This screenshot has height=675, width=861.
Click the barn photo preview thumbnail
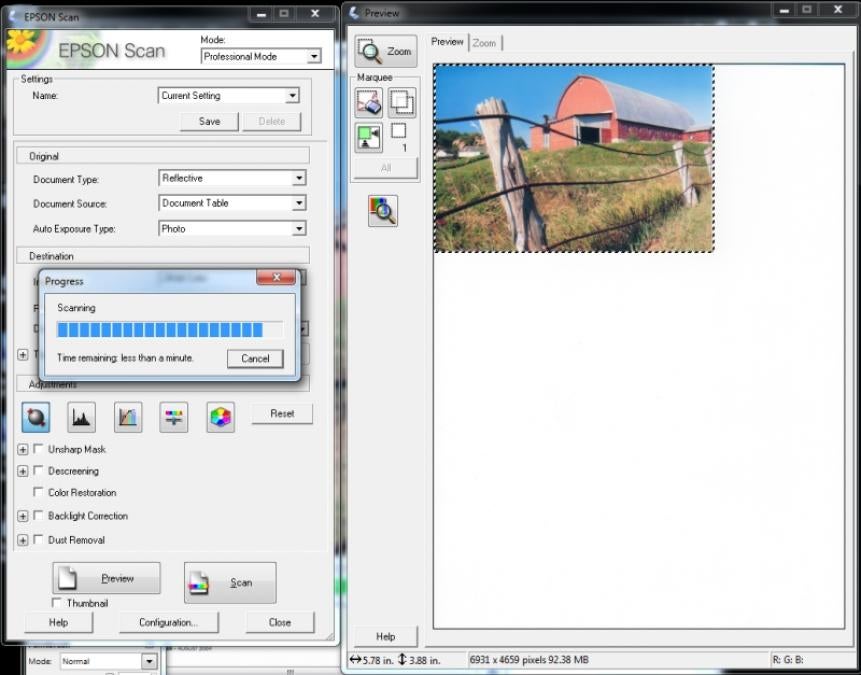pyautogui.click(x=574, y=158)
